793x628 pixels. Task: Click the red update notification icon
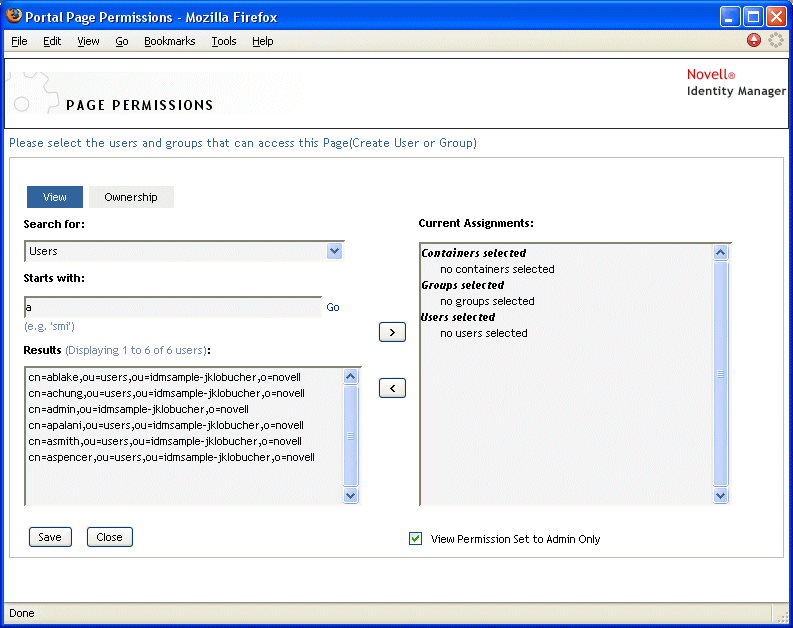pyautogui.click(x=754, y=40)
